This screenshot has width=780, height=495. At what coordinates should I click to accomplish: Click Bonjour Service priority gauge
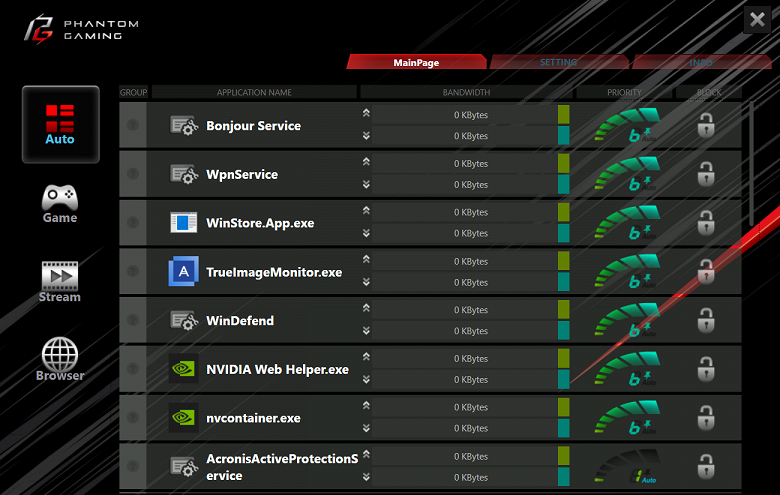(x=627, y=124)
